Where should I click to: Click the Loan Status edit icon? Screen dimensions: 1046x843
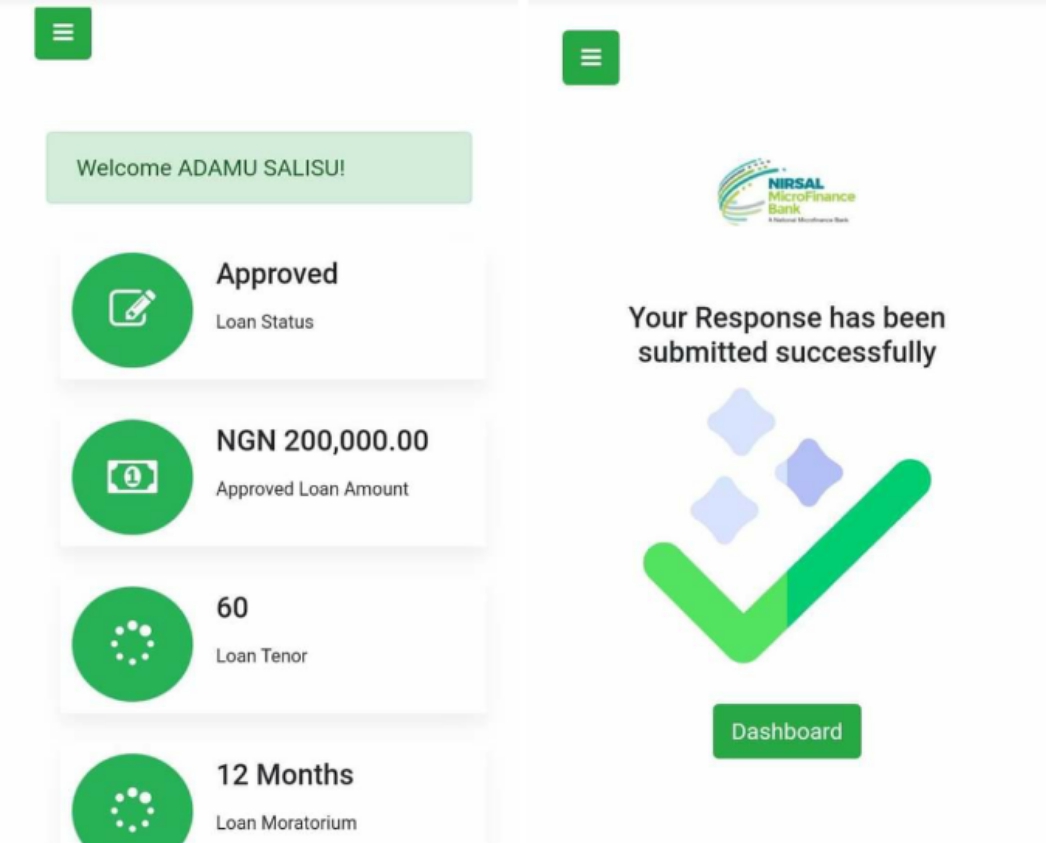132,310
